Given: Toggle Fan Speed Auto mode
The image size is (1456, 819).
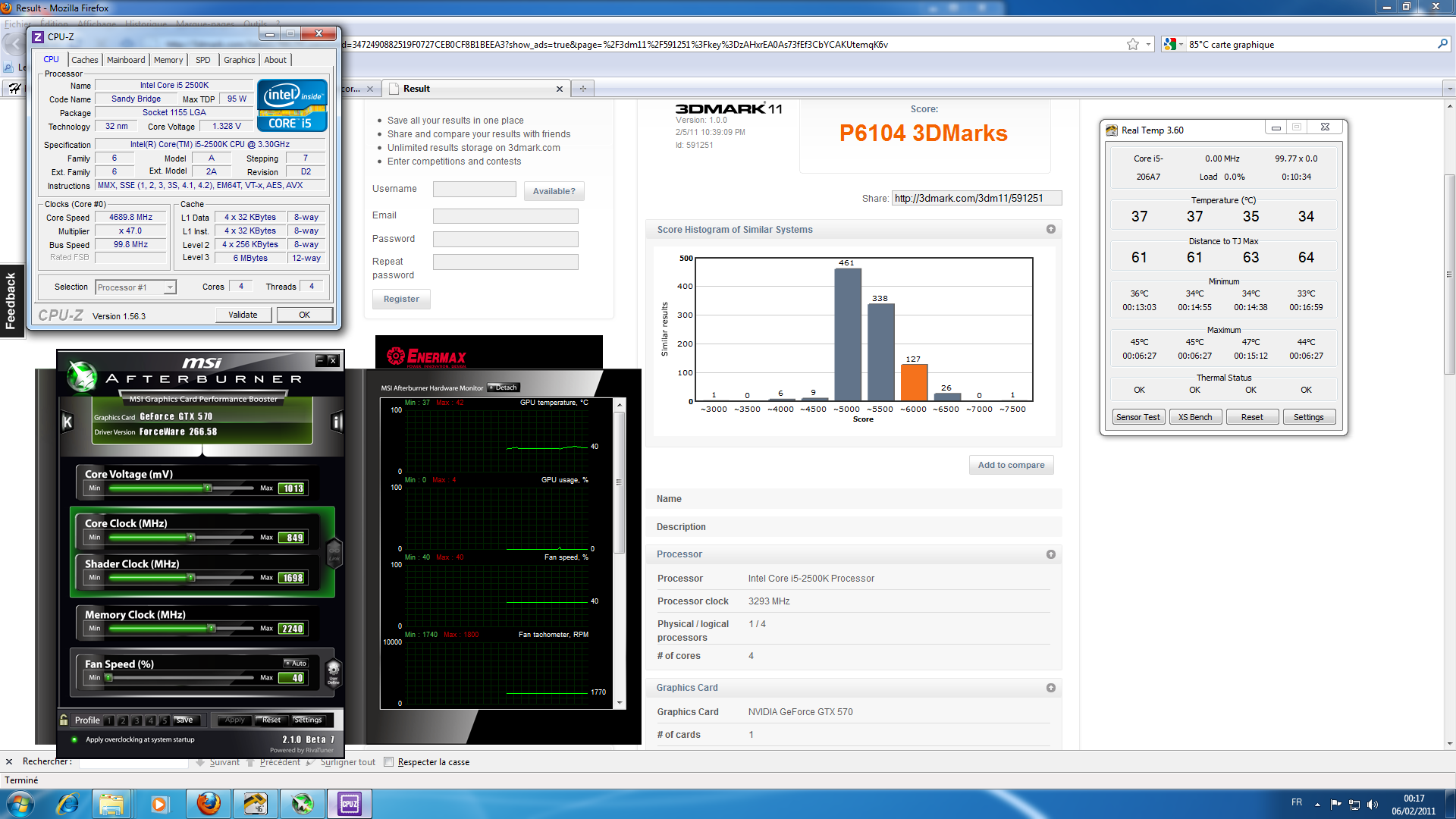Looking at the screenshot, I should [x=296, y=663].
